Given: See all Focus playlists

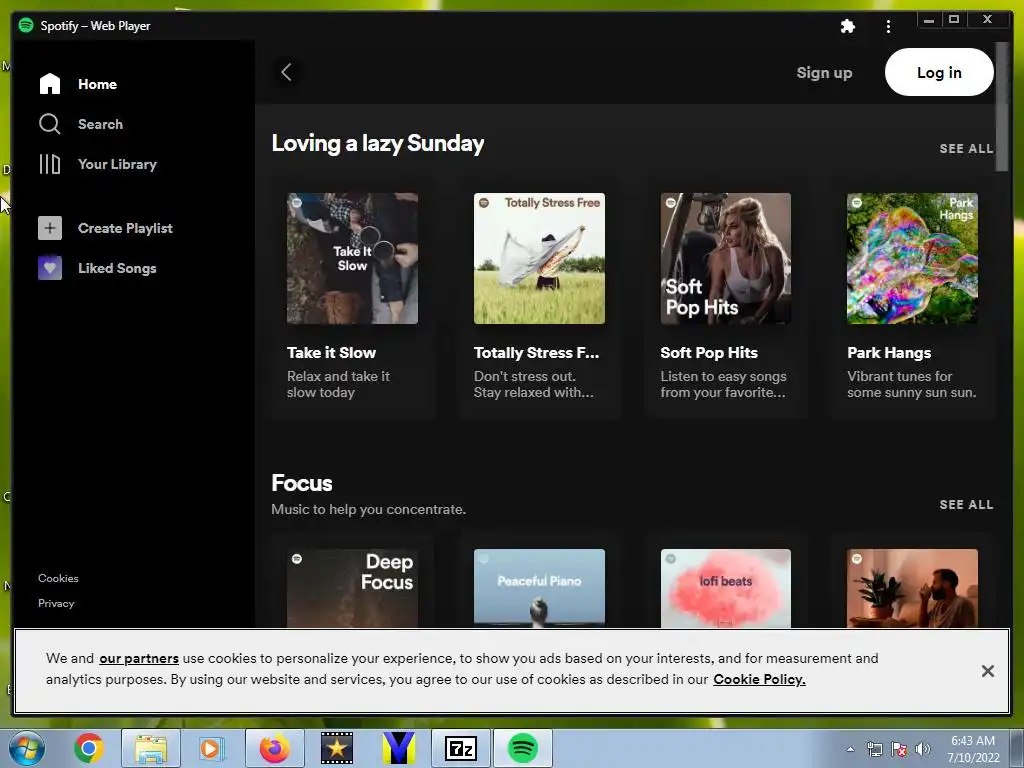Looking at the screenshot, I should (x=966, y=505).
